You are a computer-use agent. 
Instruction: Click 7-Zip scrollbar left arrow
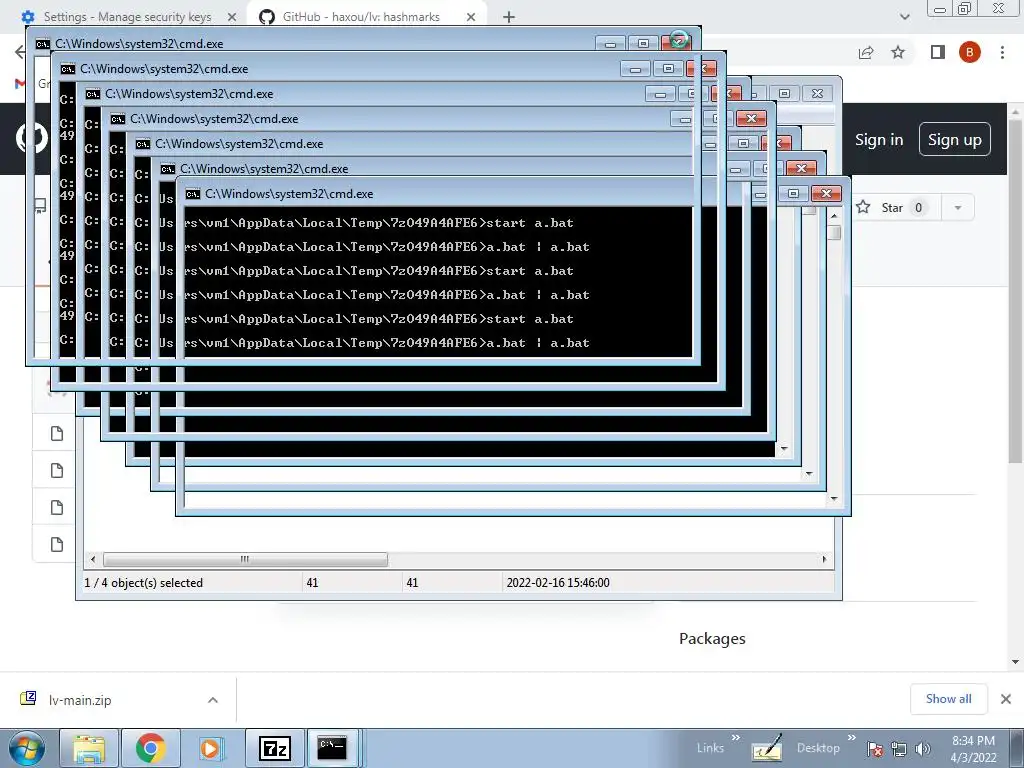pos(93,560)
